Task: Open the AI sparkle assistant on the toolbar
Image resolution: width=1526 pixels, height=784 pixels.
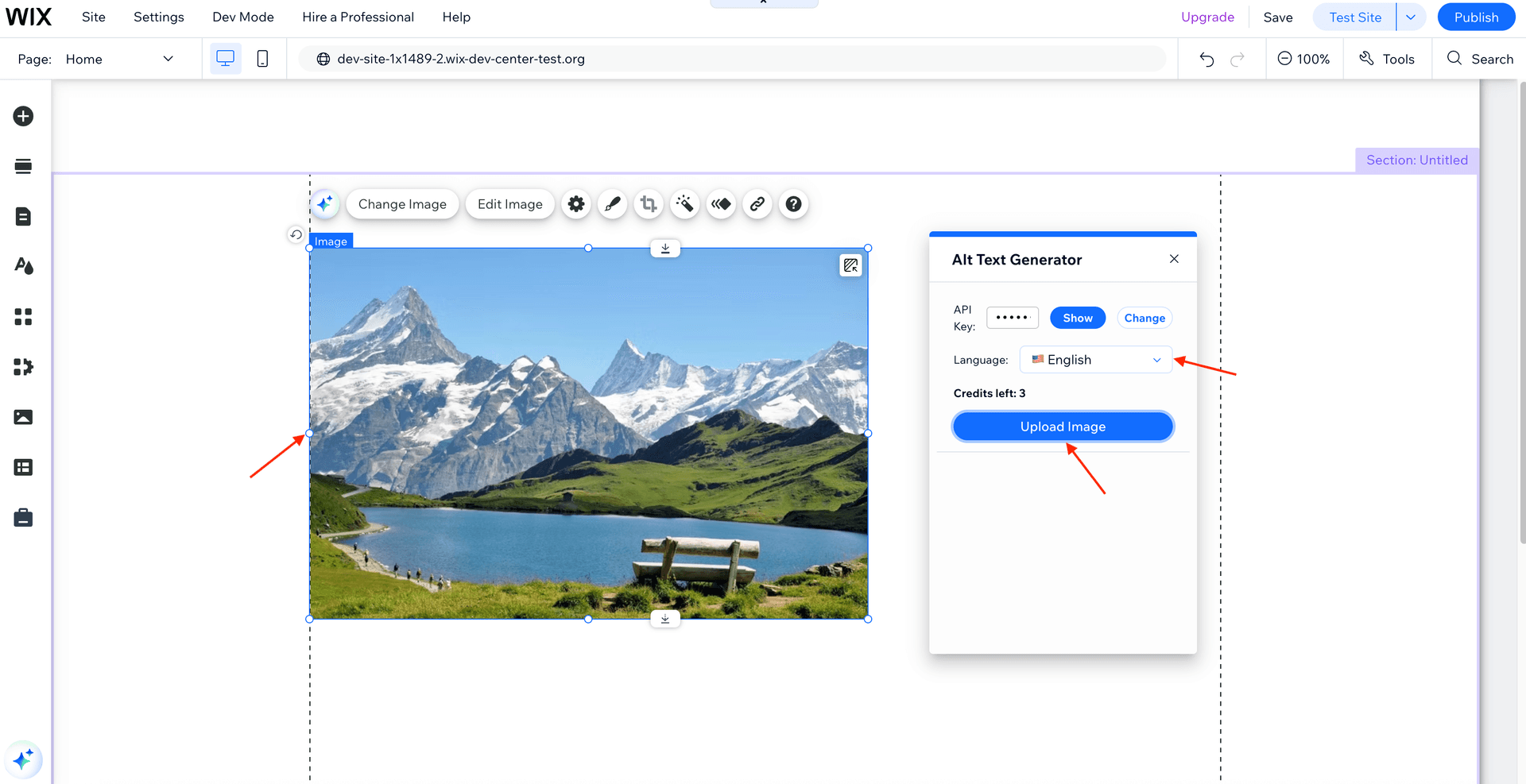Action: 324,203
